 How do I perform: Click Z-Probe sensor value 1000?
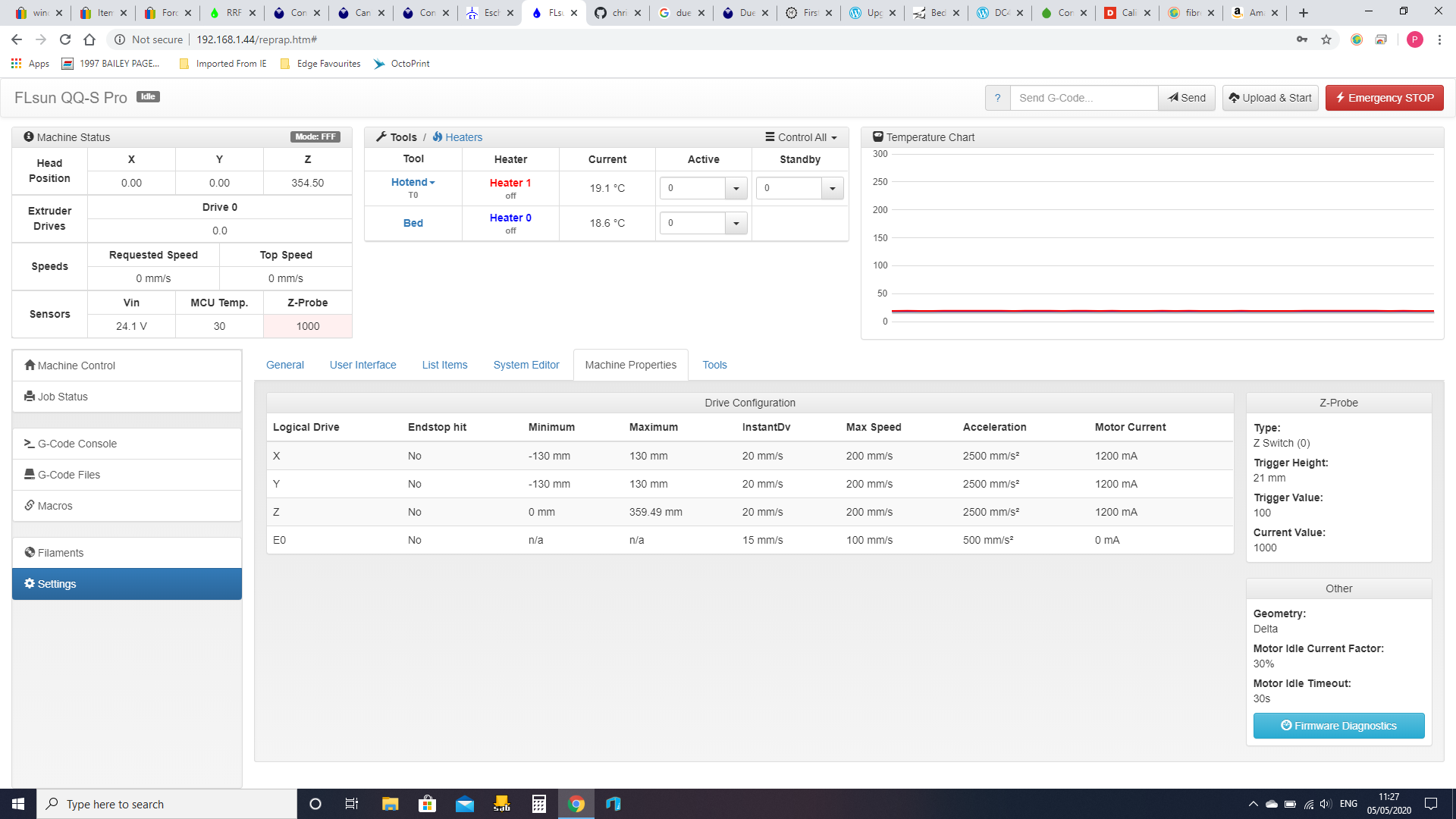308,326
